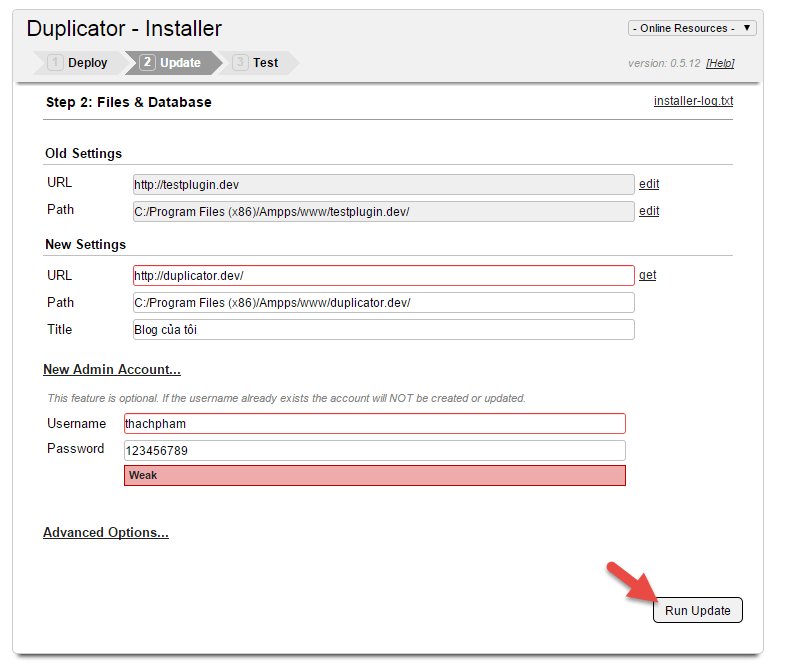Click edit beside the old Path

point(649,211)
